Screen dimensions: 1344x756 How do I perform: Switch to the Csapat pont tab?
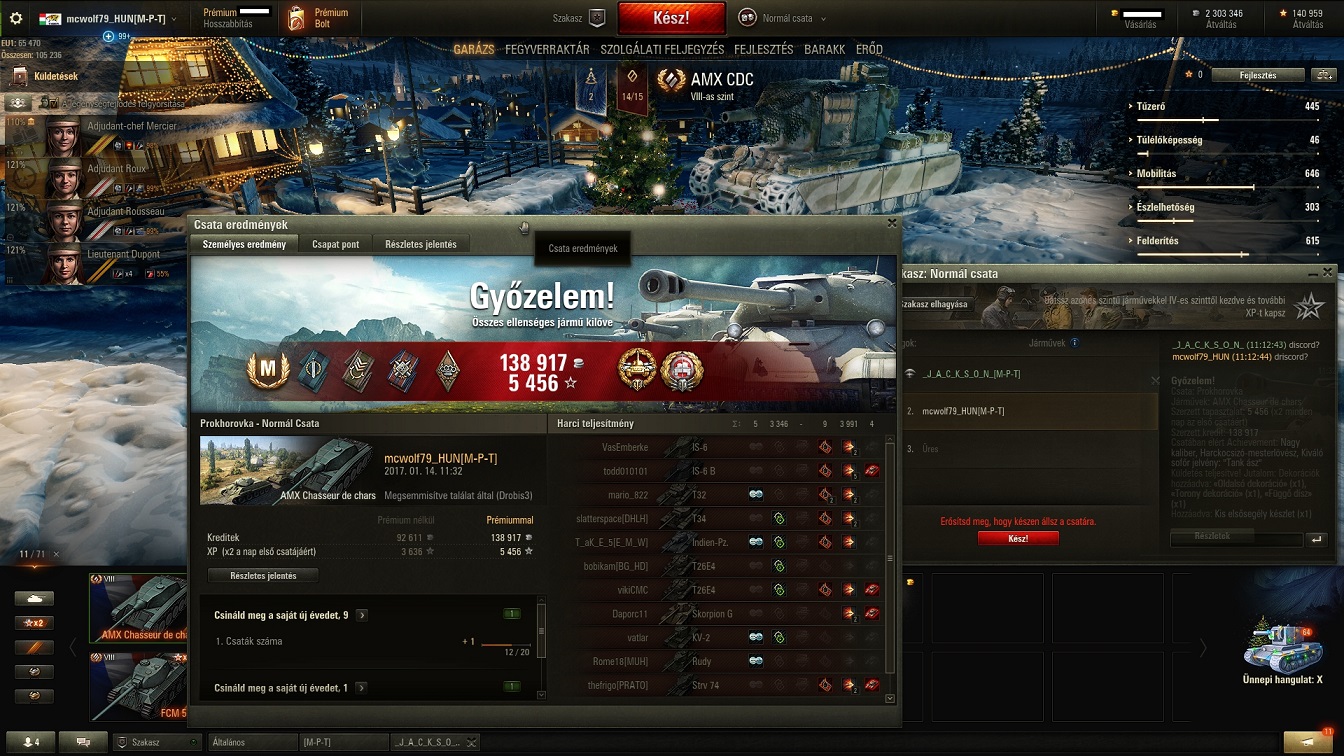click(x=335, y=244)
